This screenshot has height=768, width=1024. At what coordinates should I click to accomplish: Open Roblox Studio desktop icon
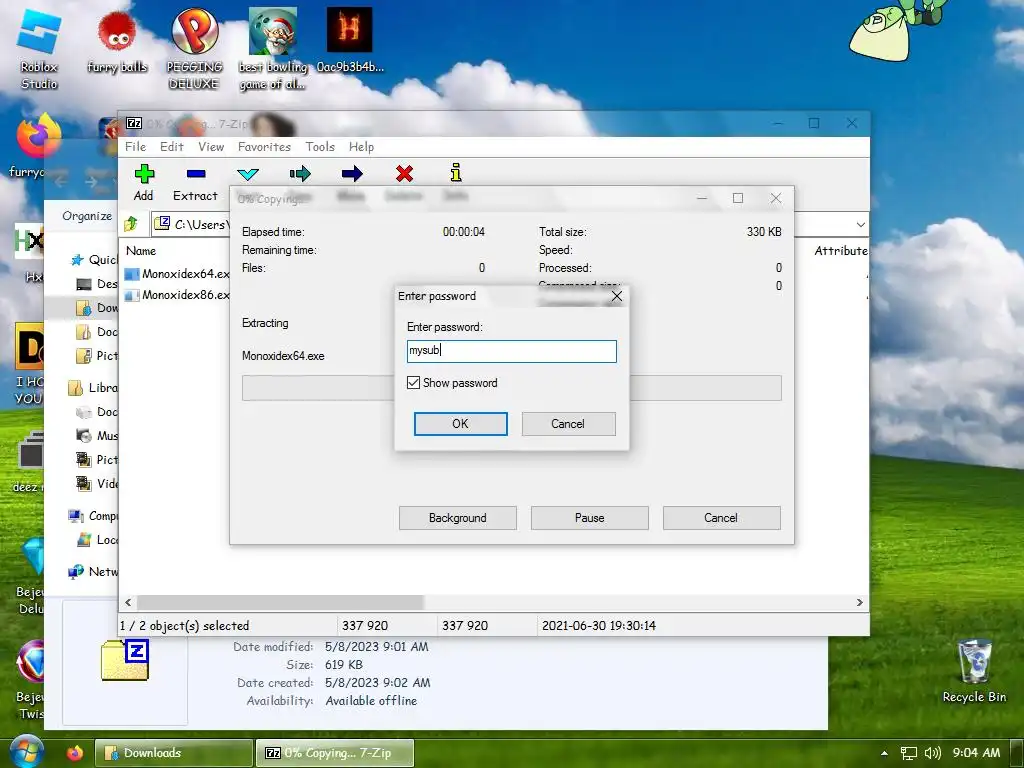[x=39, y=49]
